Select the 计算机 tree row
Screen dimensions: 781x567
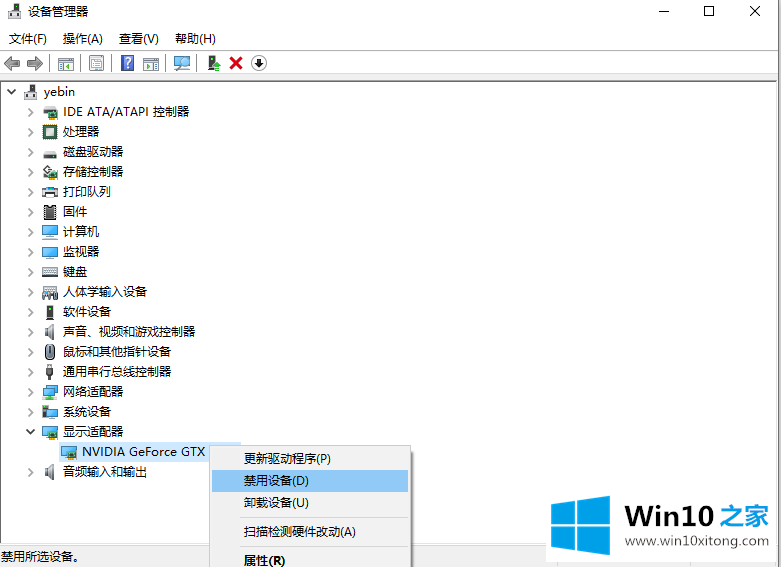[x=81, y=232]
